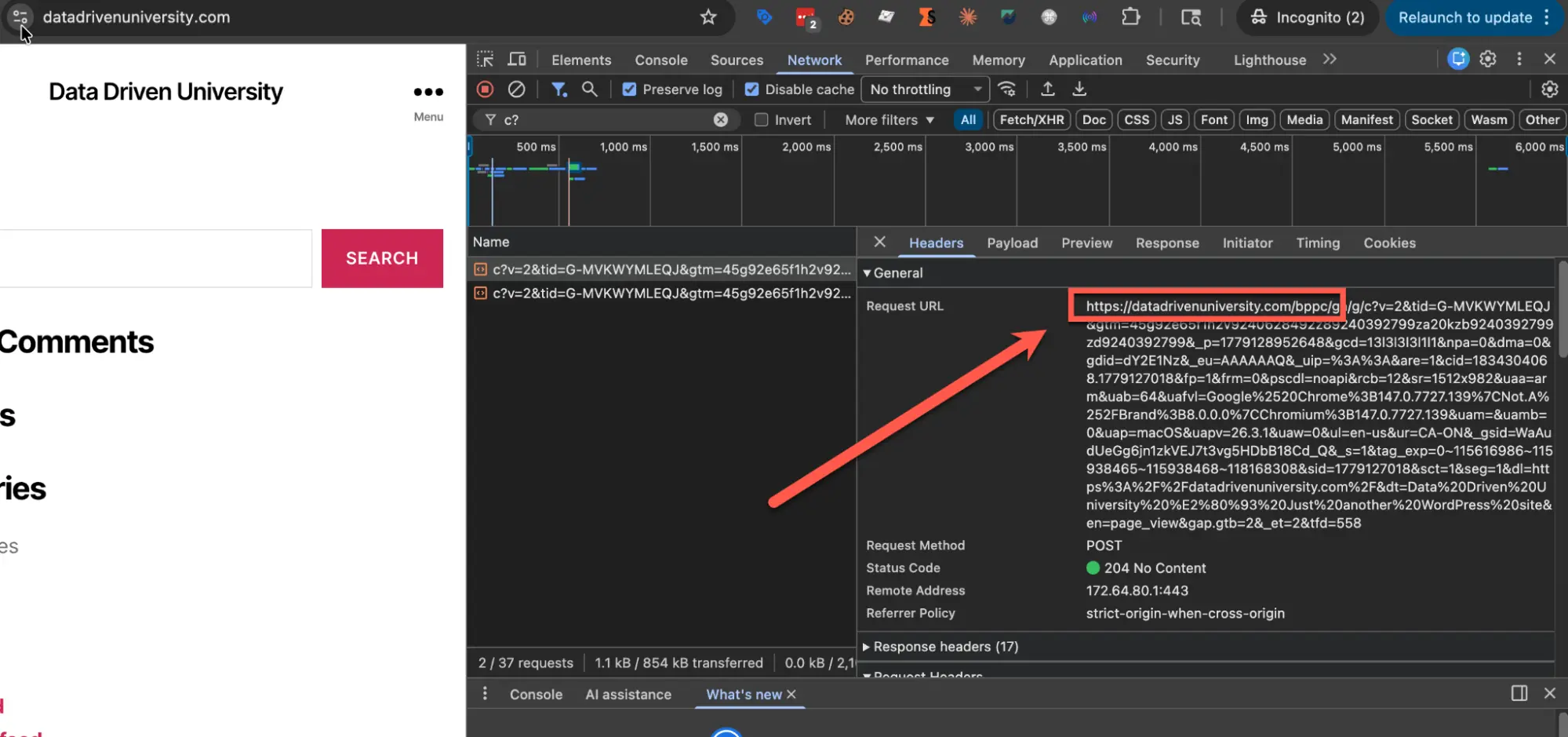Export HAR file download icon

(x=1079, y=89)
